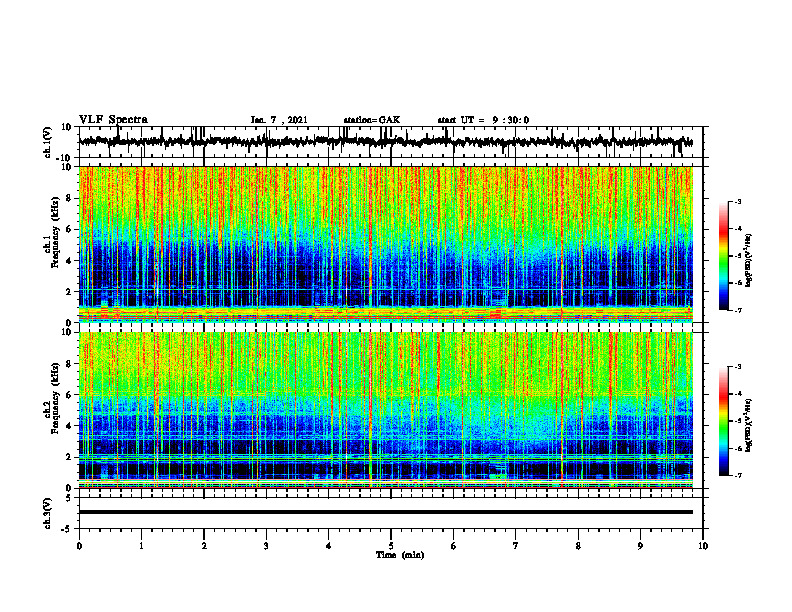Click the "start UT = 9:30:0" header text
Image resolution: width=792 pixels, height=612 pixels.
[483, 120]
